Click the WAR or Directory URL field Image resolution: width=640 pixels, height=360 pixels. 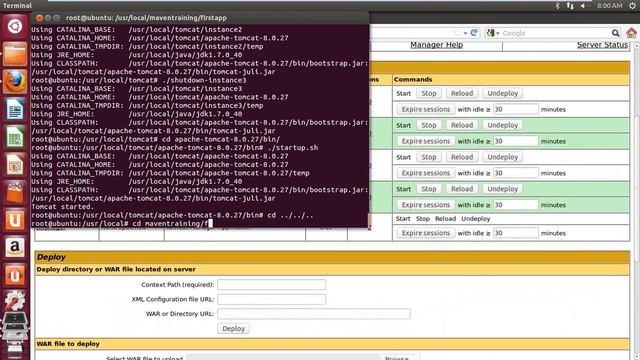(x=314, y=314)
